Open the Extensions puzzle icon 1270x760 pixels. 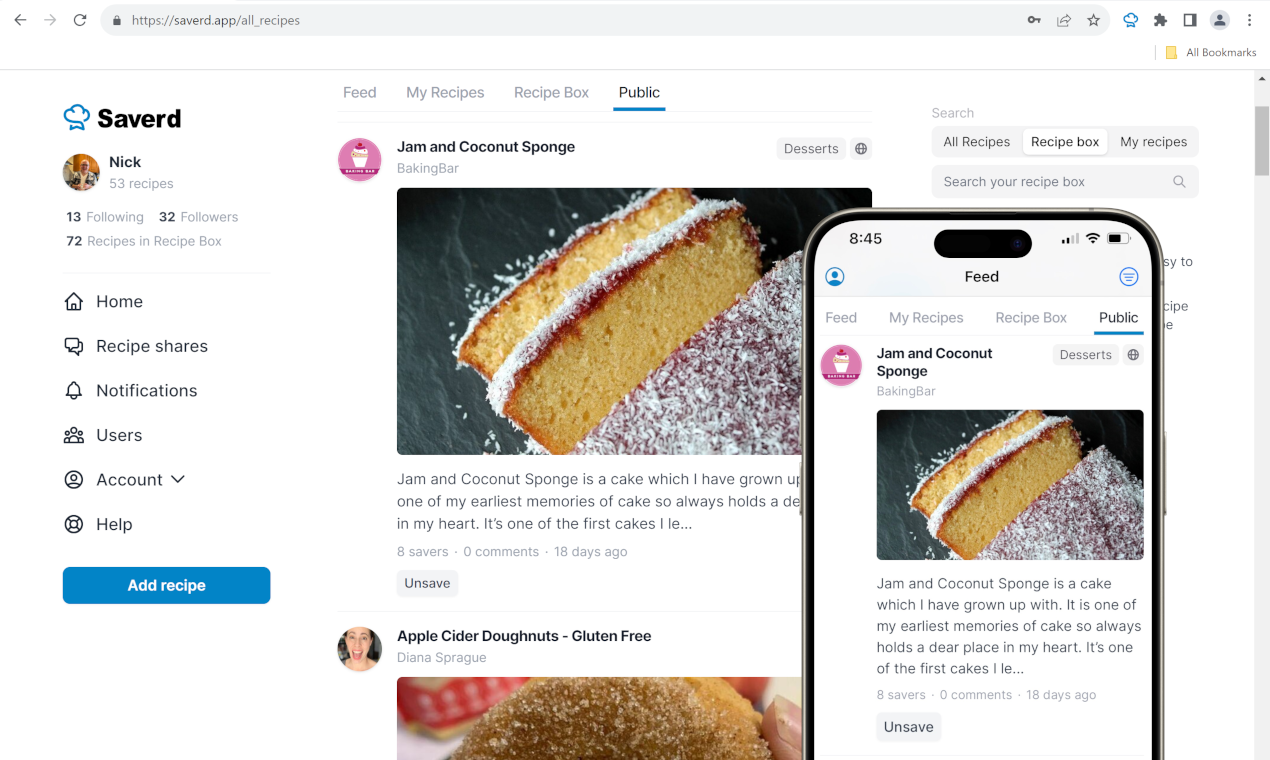click(1161, 20)
